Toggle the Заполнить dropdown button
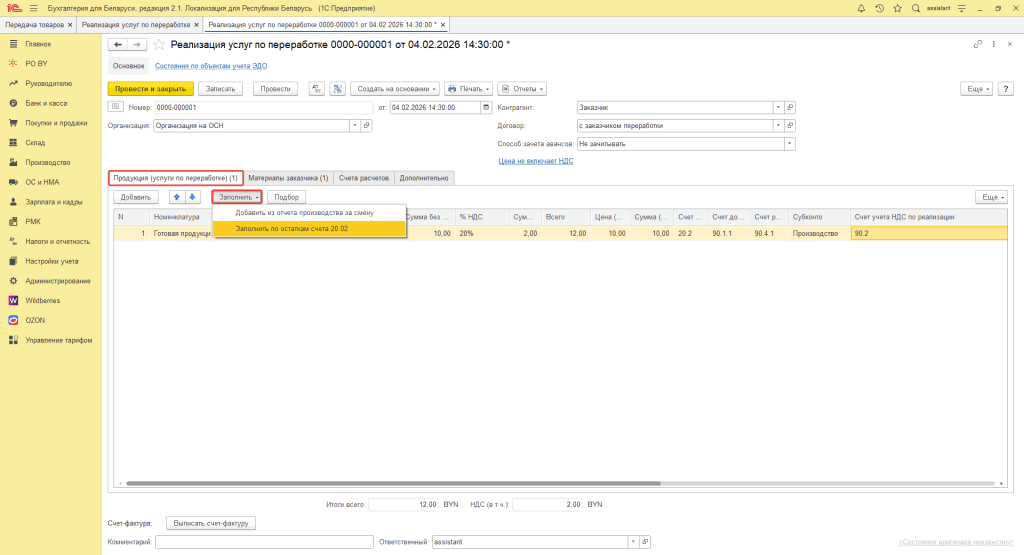 238,197
